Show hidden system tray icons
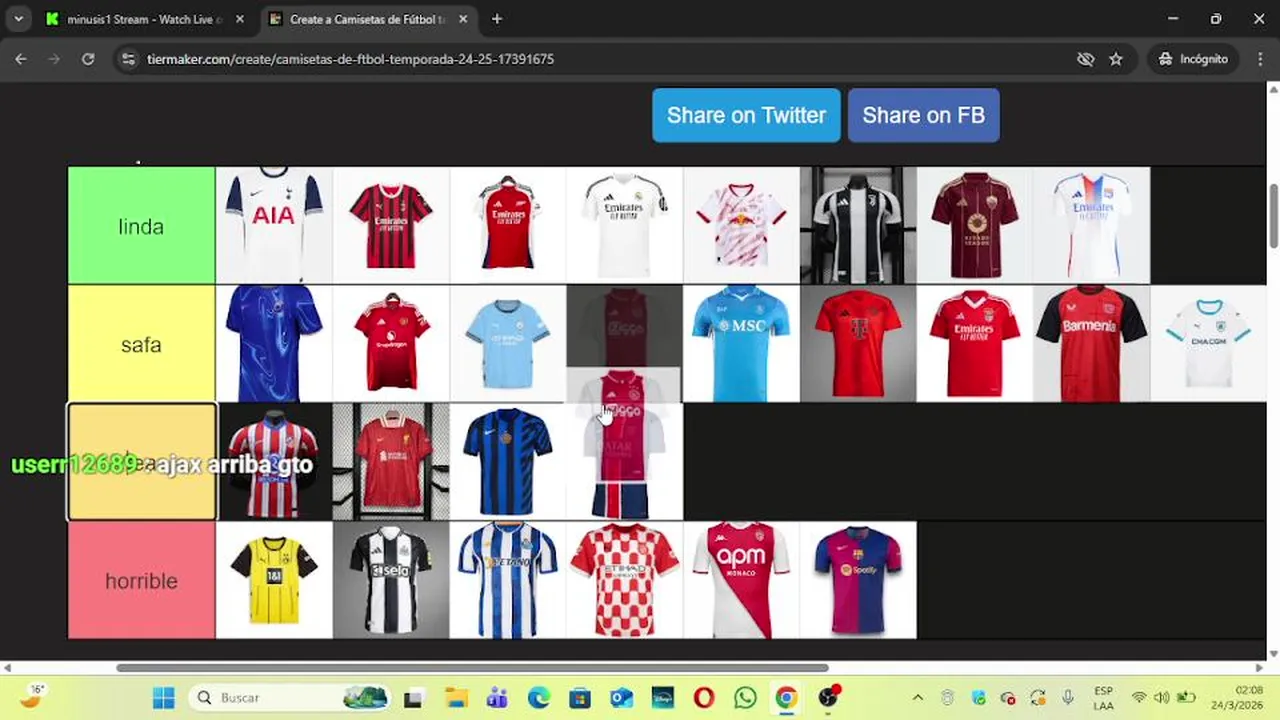Image resolution: width=1280 pixels, height=720 pixels. coord(917,698)
